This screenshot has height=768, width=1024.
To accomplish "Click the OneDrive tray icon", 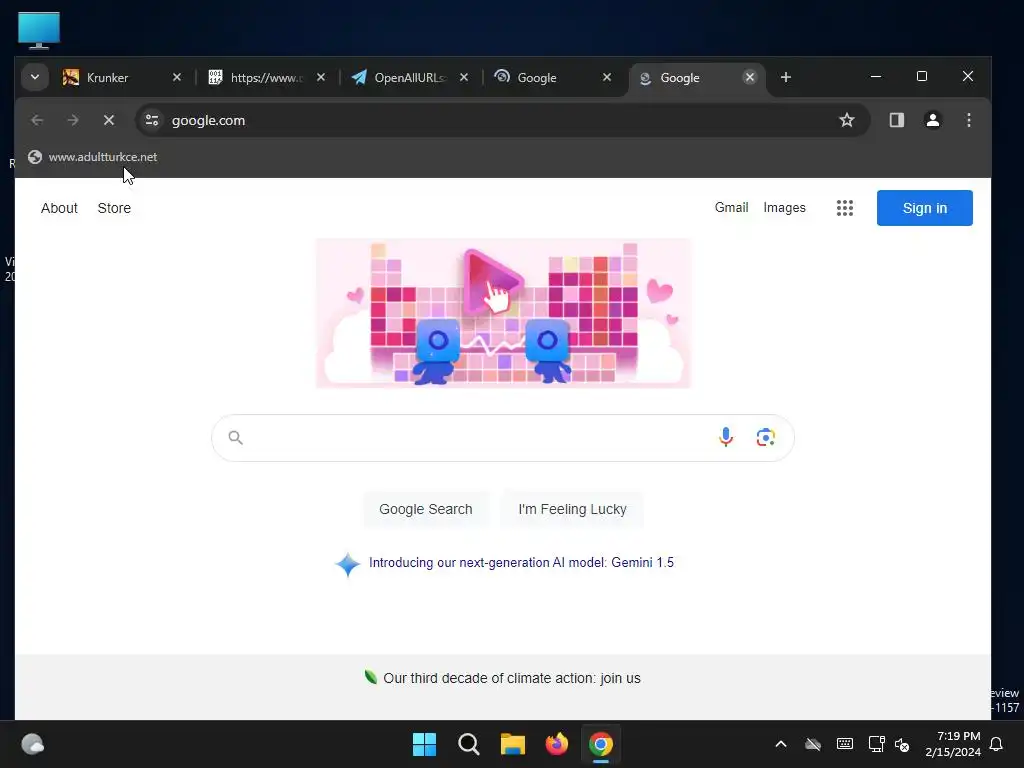I will [812, 744].
